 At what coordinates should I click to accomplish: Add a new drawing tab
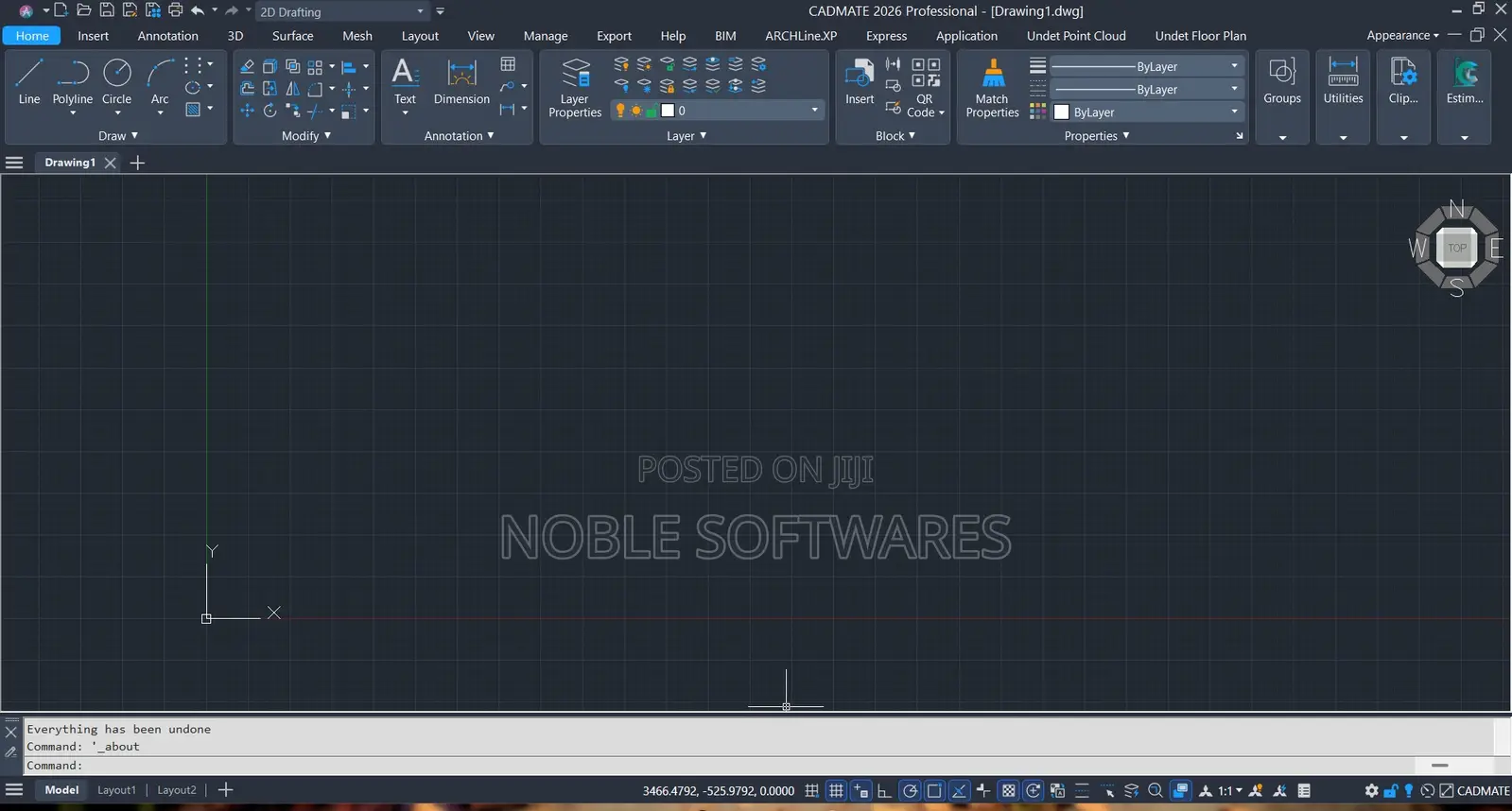(137, 163)
